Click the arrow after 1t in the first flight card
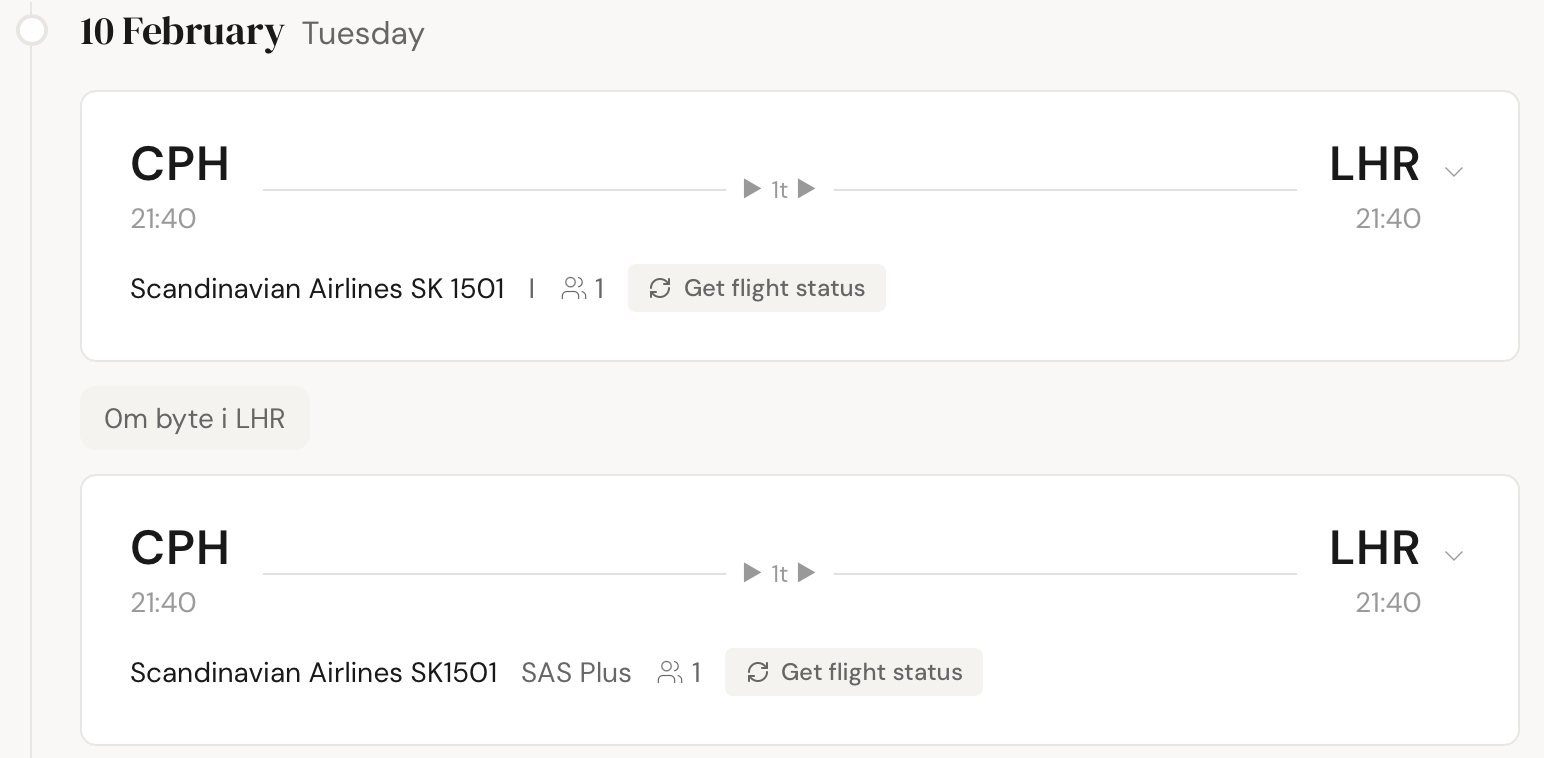 coord(807,189)
